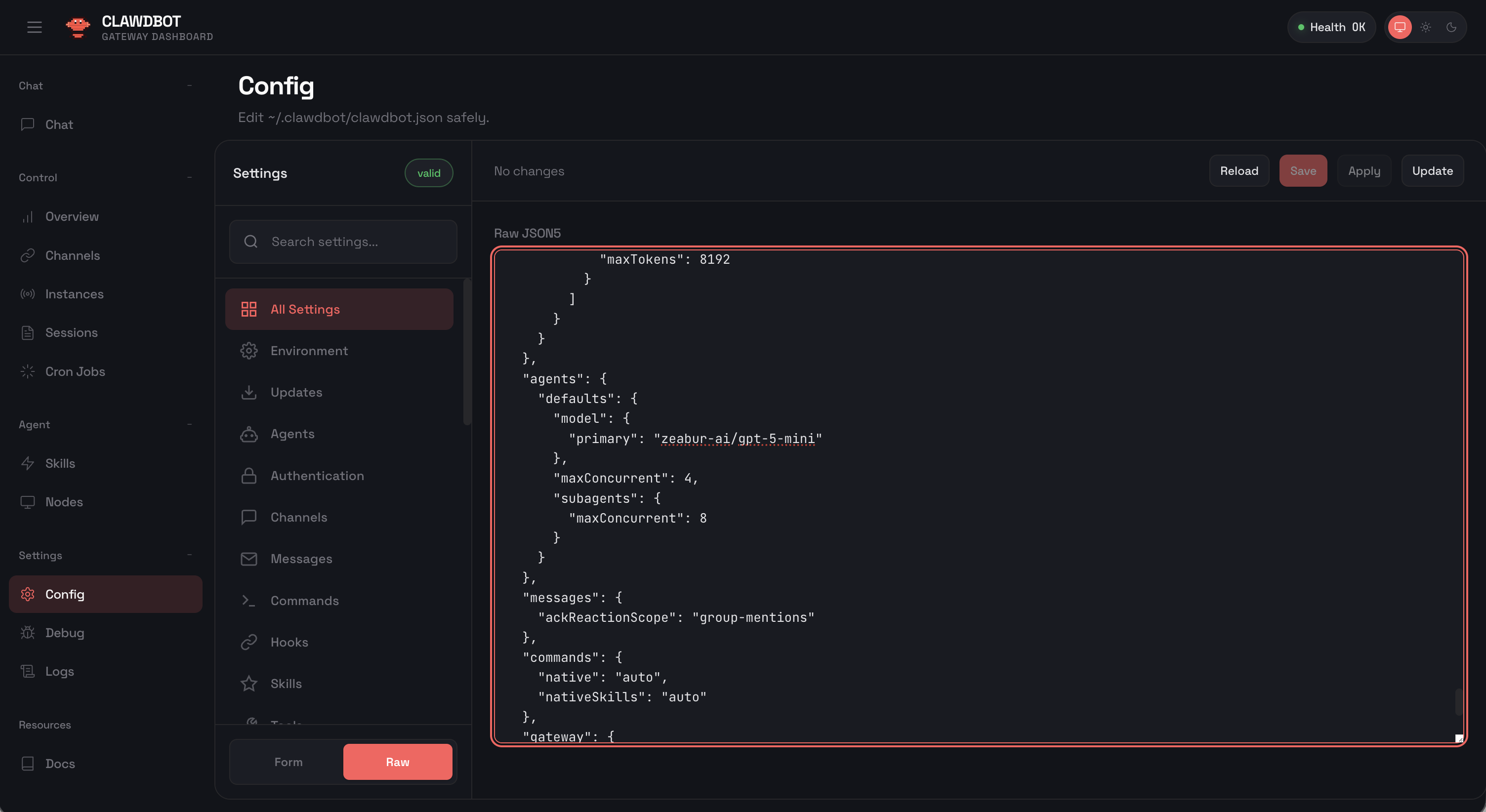Open Cron Jobs via its spinner icon
1486x812 pixels.
click(27, 371)
